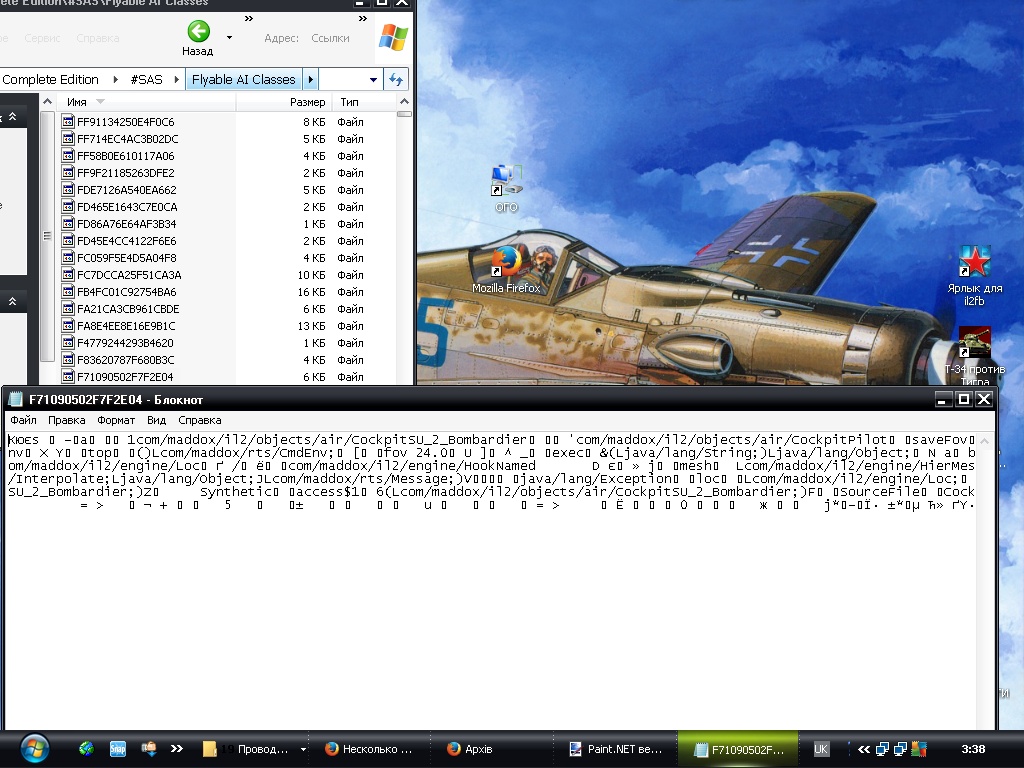Select file FF714EC4AC3B02DC

tap(127, 138)
